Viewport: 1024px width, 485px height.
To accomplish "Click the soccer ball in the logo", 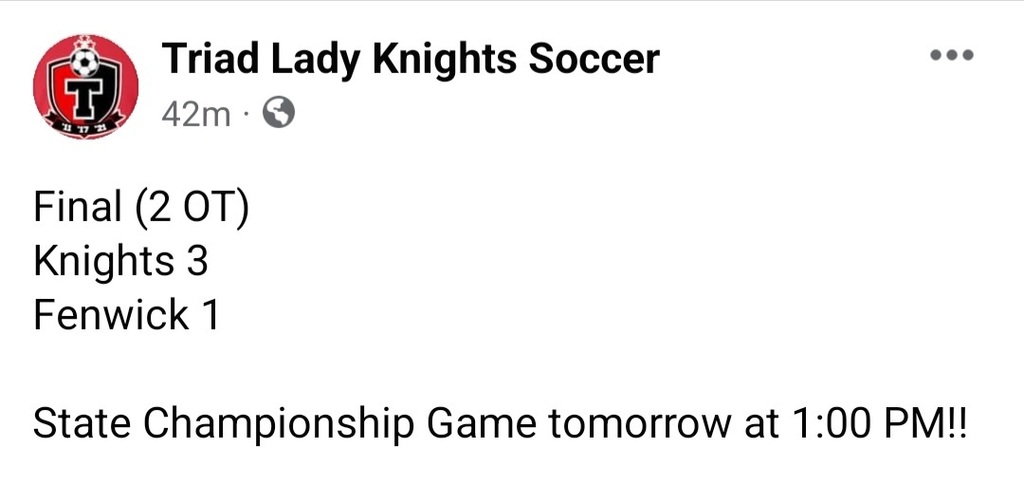I will pyautogui.click(x=85, y=63).
